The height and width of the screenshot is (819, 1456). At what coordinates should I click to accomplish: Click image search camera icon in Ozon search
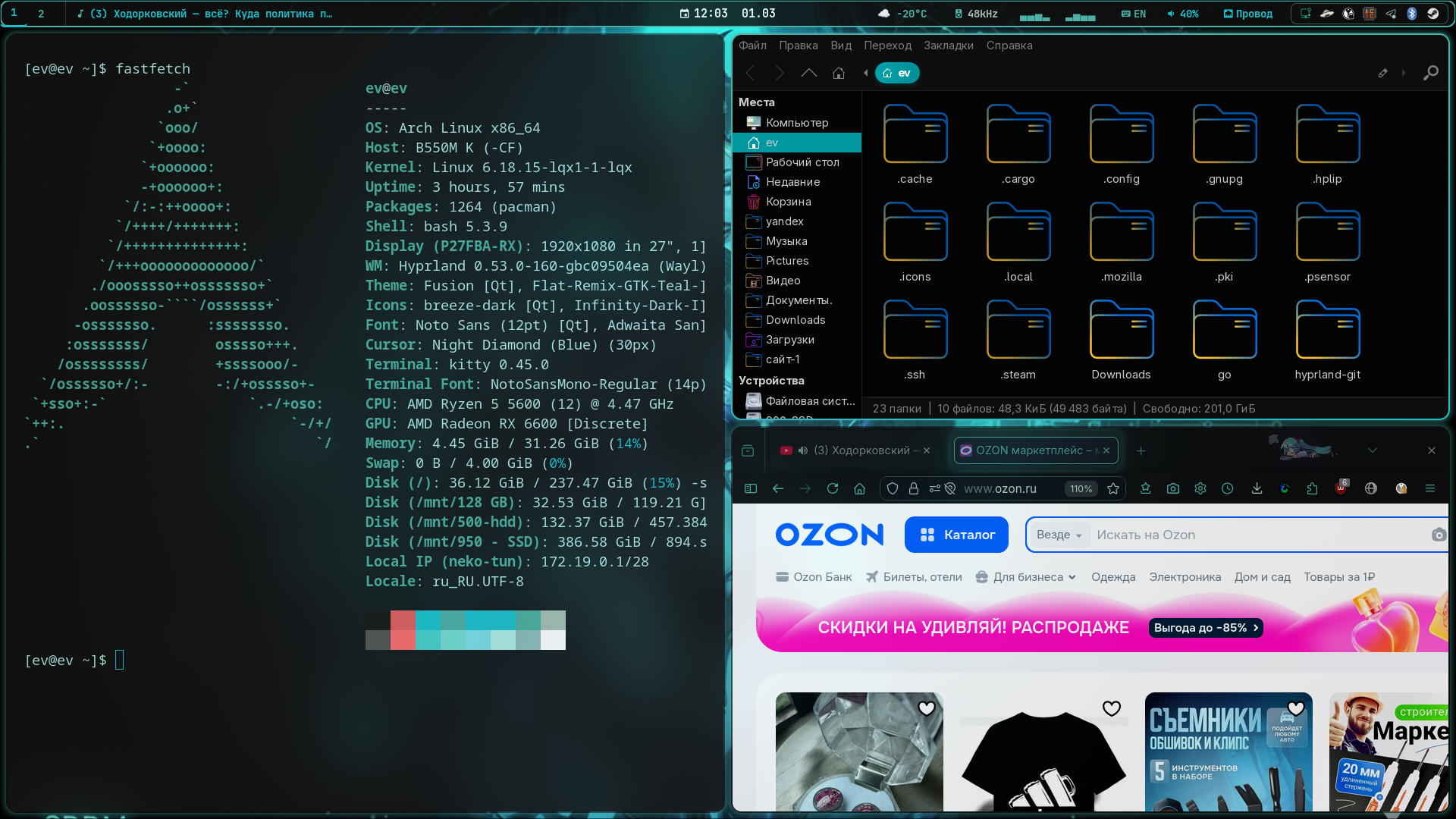point(1438,535)
